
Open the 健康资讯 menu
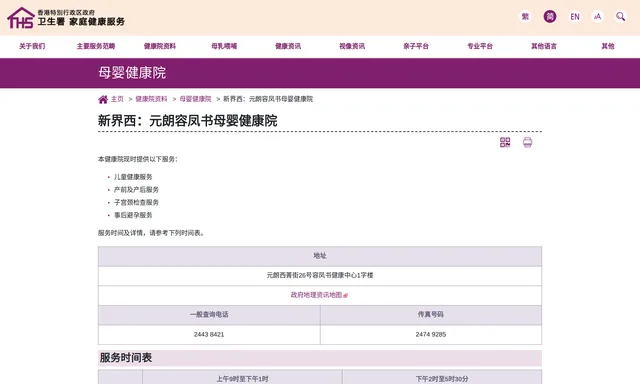(x=288, y=46)
